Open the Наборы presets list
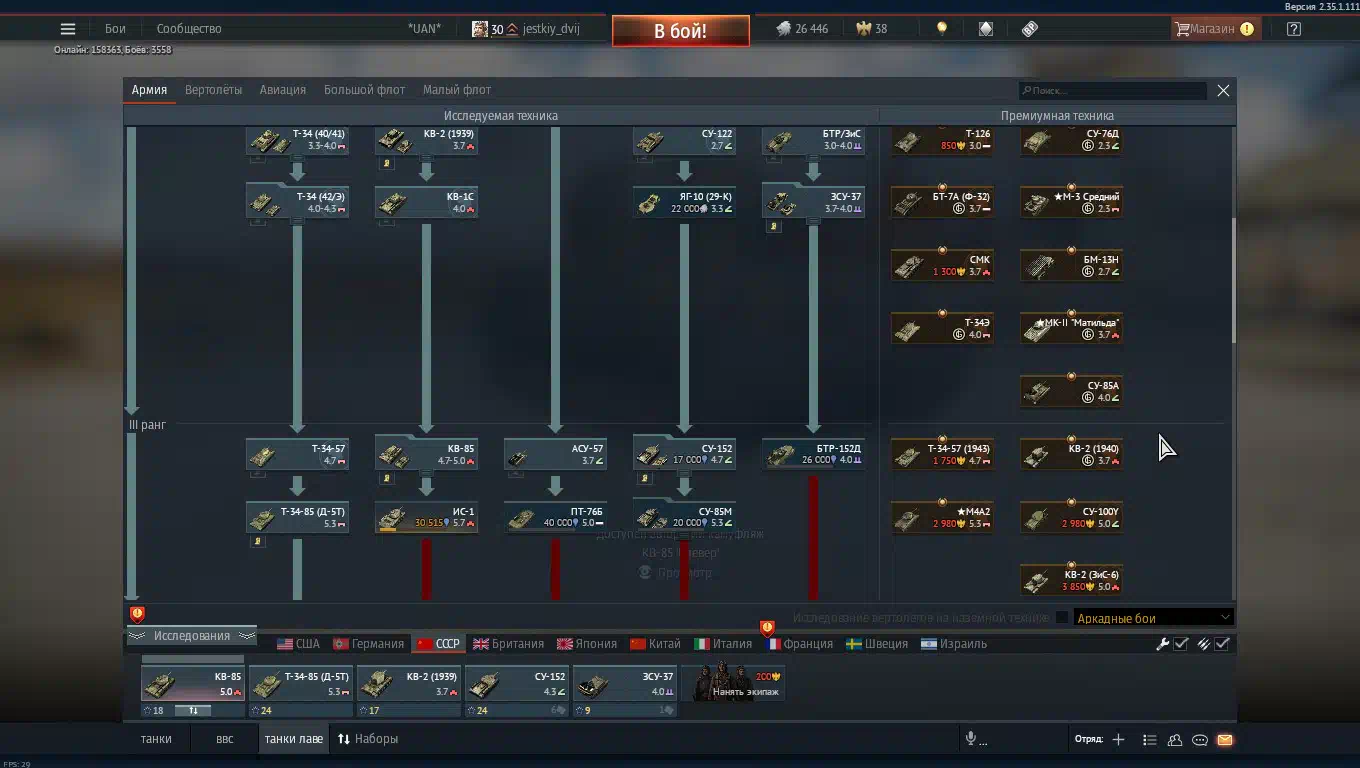Image resolution: width=1360 pixels, height=768 pixels. (x=368, y=739)
